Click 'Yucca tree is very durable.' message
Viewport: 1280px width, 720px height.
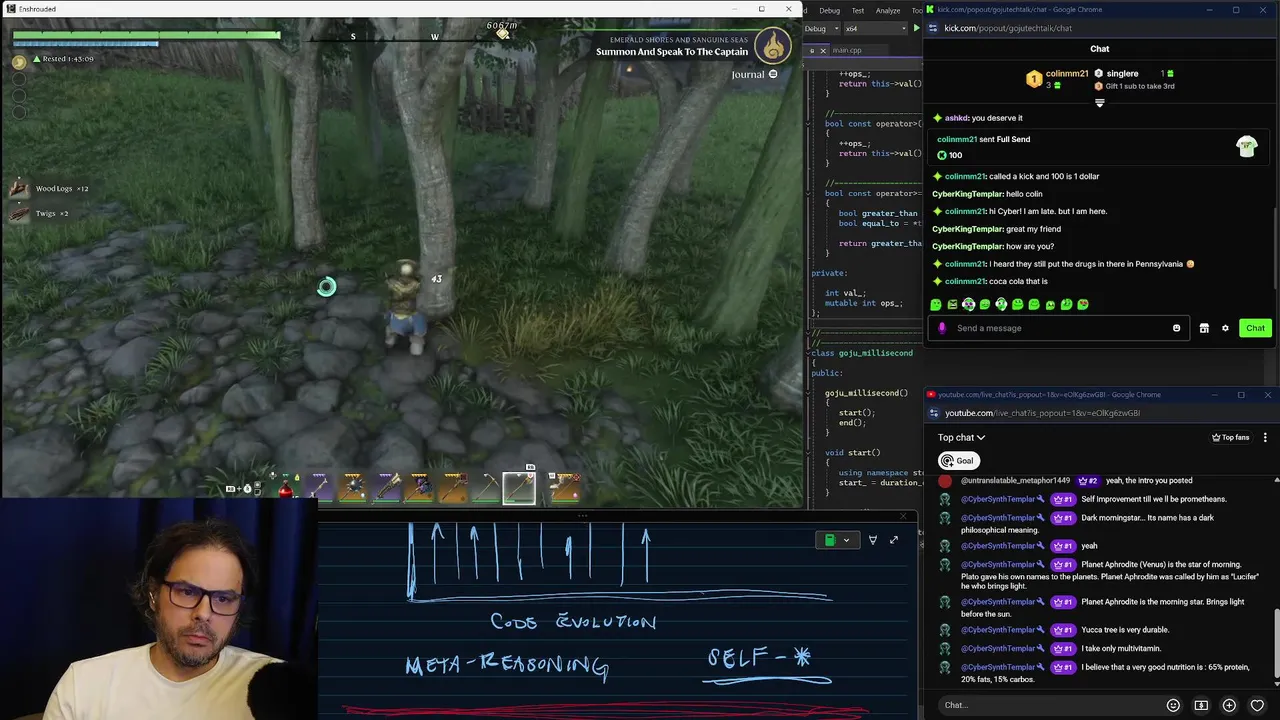coord(1125,630)
